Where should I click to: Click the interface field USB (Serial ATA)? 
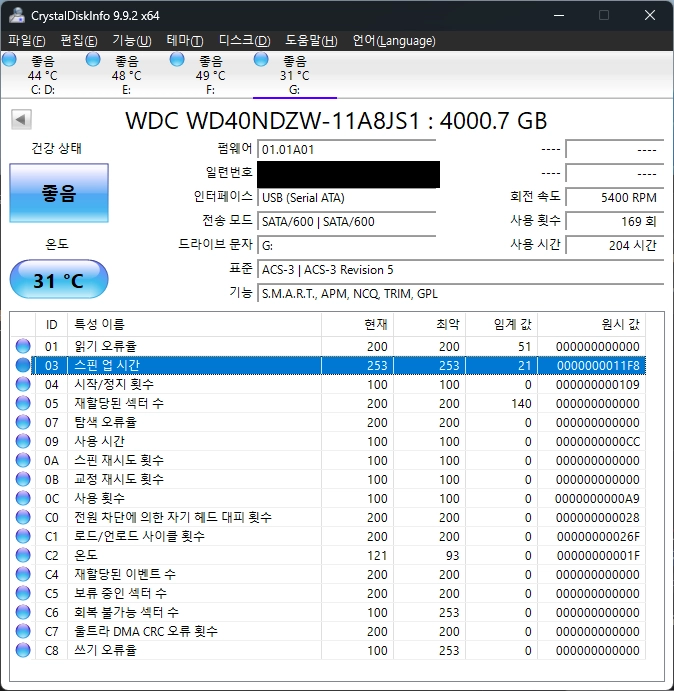[347, 197]
